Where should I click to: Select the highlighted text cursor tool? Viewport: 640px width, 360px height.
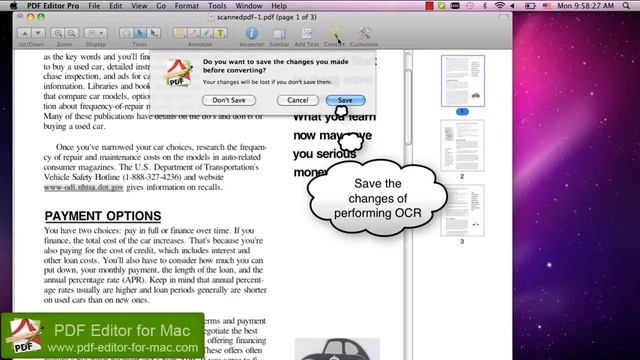(140, 33)
